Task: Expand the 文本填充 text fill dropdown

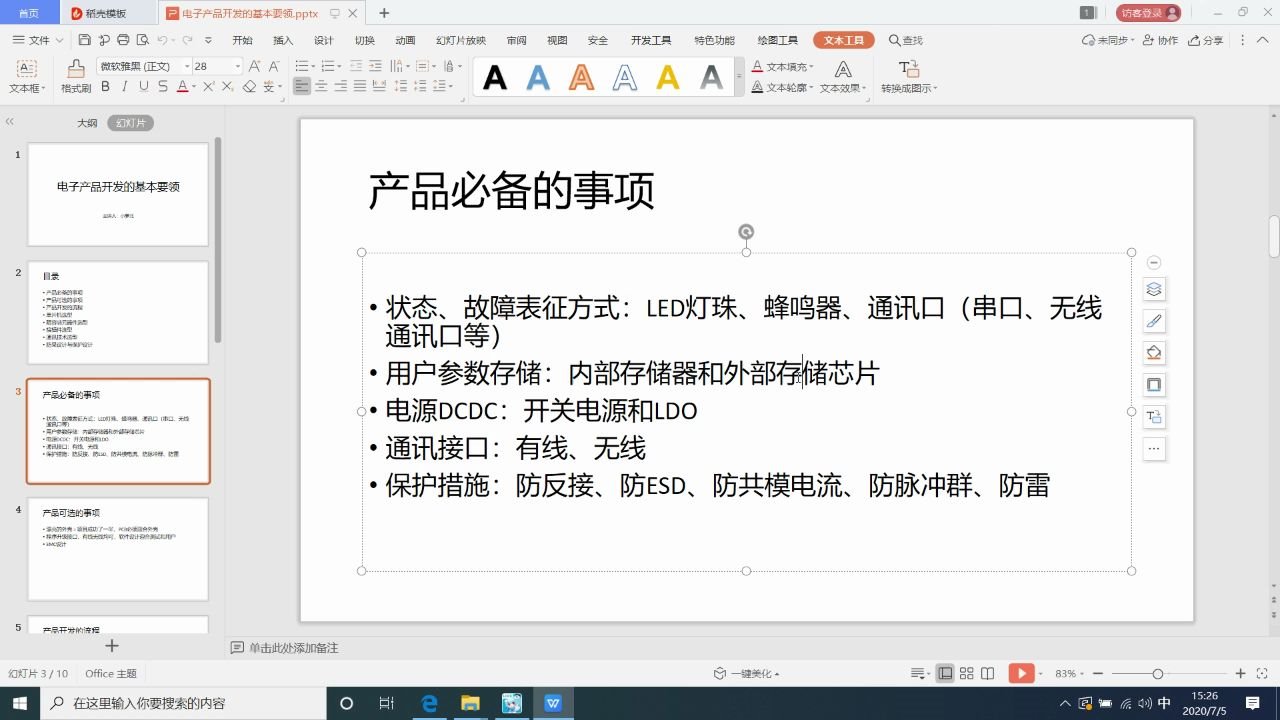Action: (x=812, y=67)
